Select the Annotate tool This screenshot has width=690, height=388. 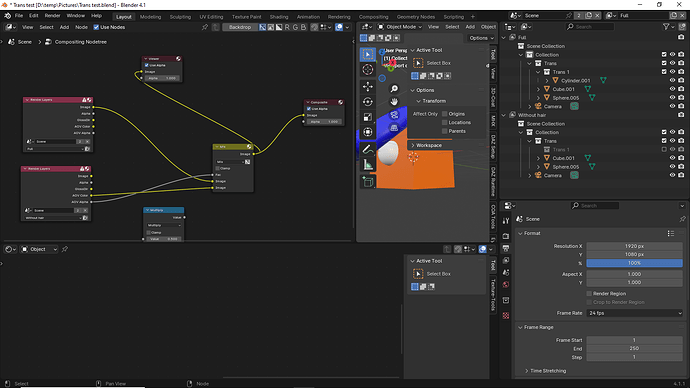coord(367,150)
